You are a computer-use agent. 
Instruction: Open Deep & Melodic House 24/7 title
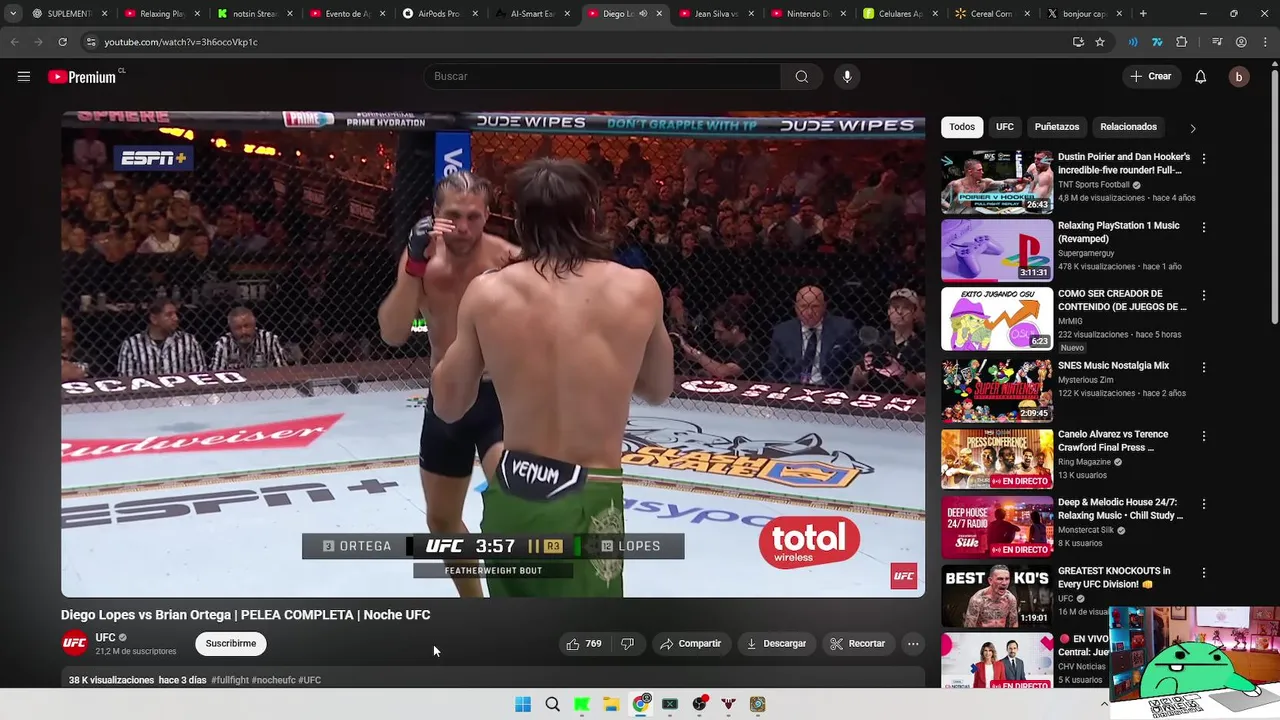coord(1120,509)
